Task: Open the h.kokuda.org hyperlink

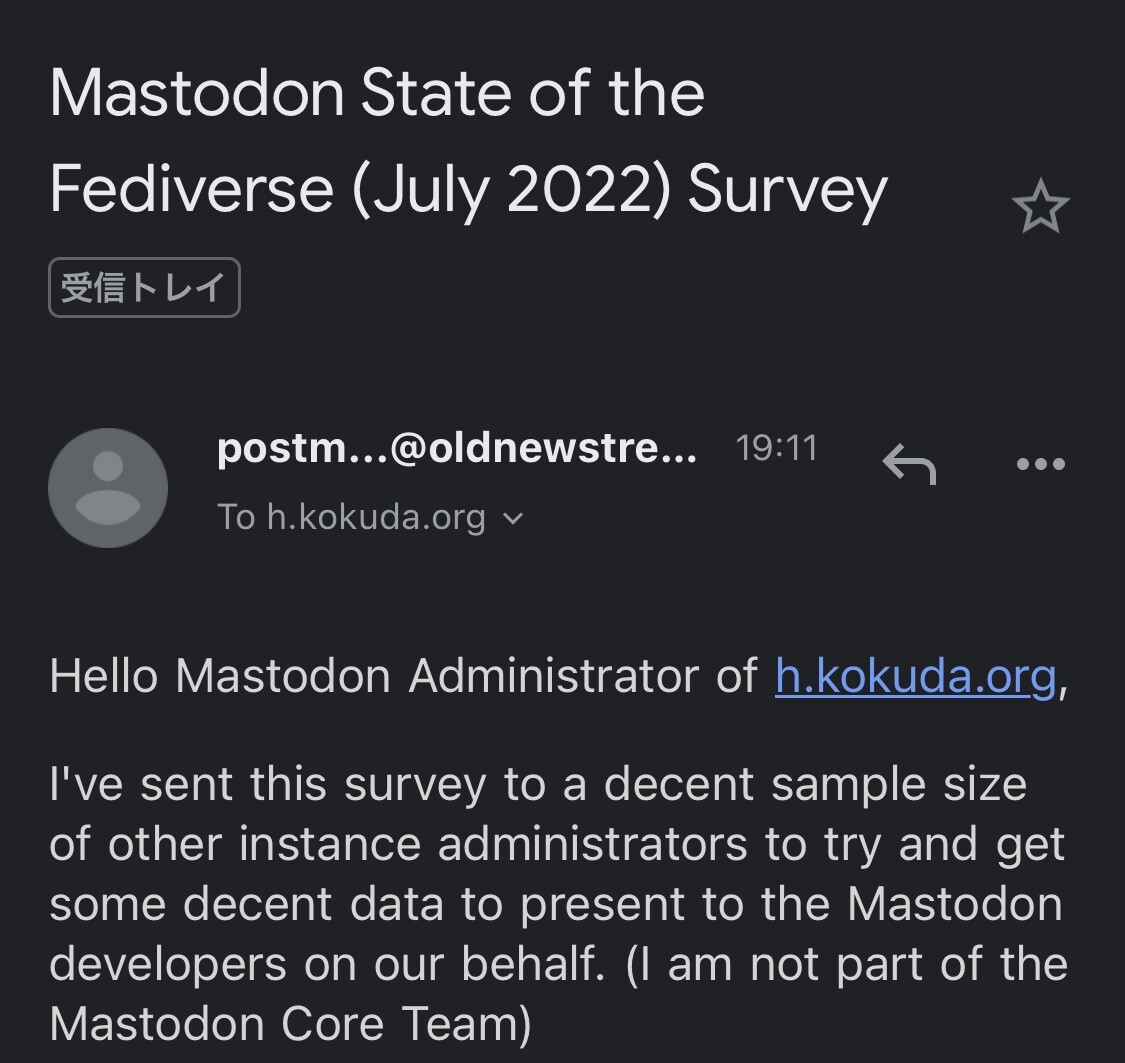Action: [915, 677]
